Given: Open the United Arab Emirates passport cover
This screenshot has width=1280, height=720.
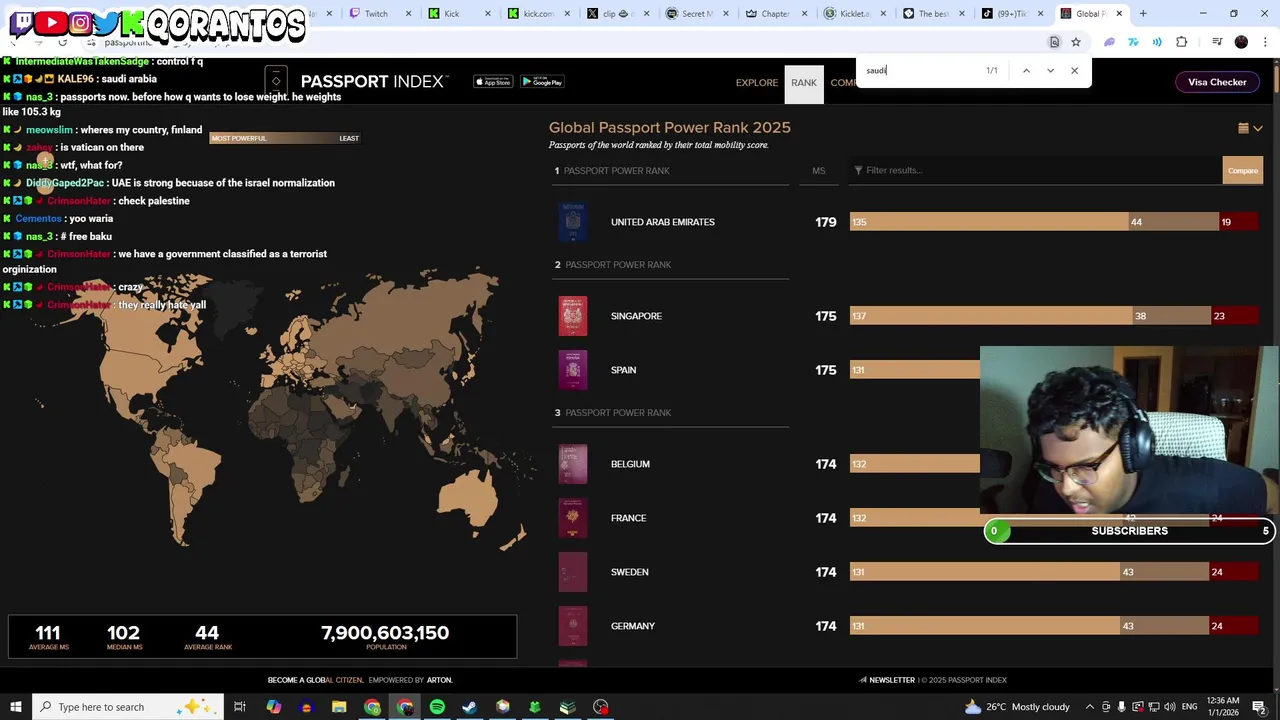Looking at the screenshot, I should coord(573,222).
